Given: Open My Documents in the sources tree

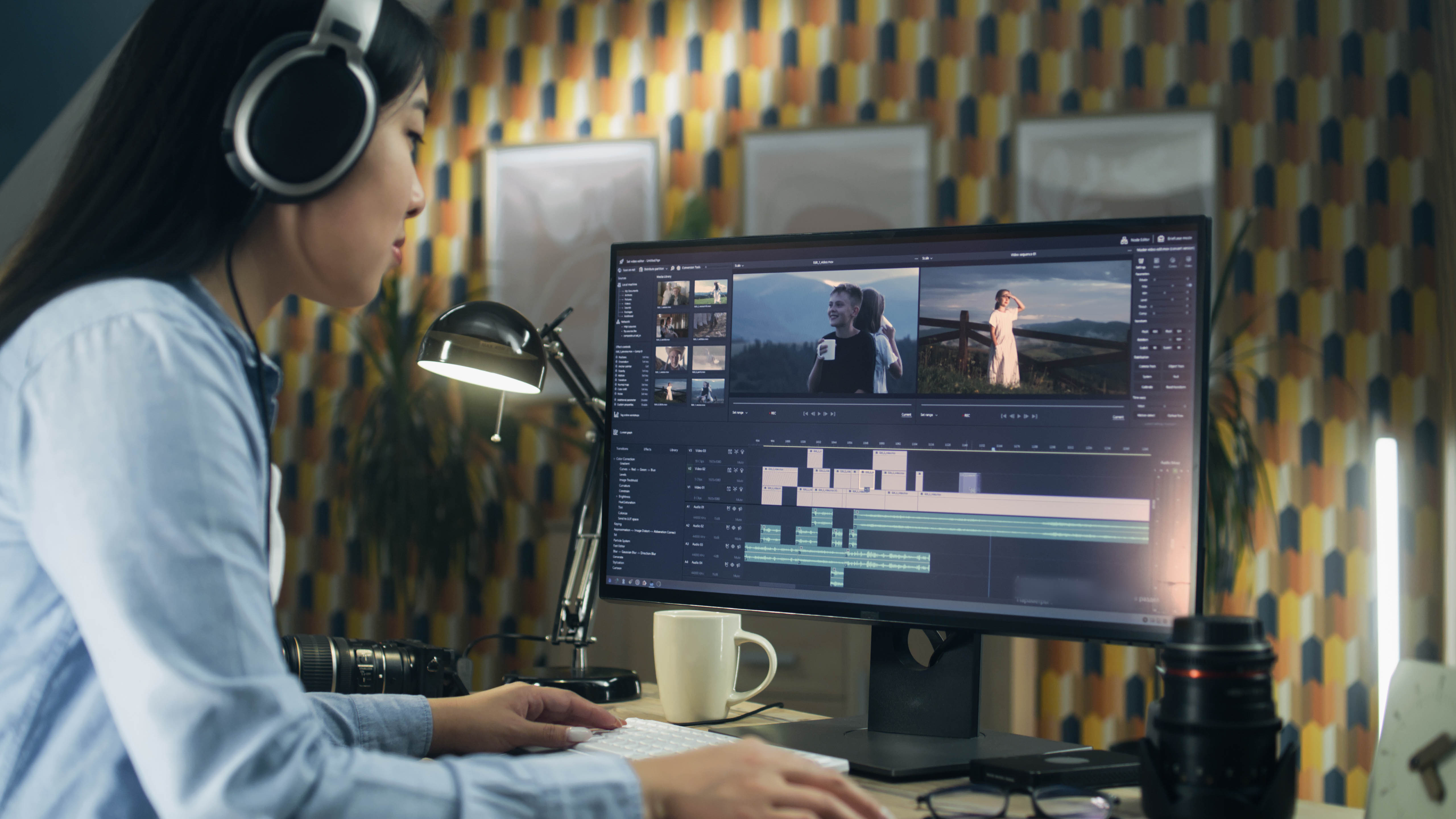Looking at the screenshot, I should coord(631,291).
